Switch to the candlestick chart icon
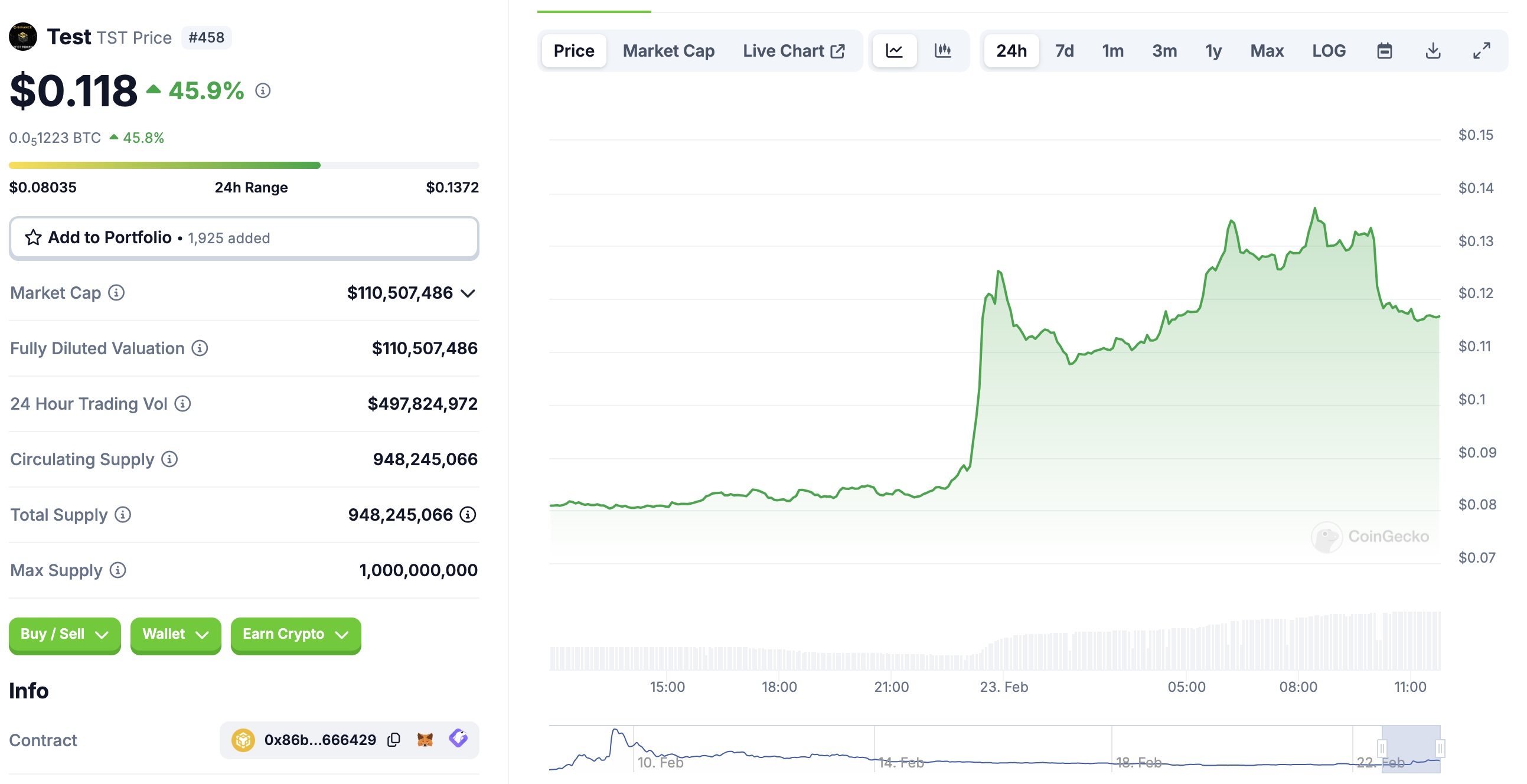Image resolution: width=1527 pixels, height=784 pixels. [942, 51]
